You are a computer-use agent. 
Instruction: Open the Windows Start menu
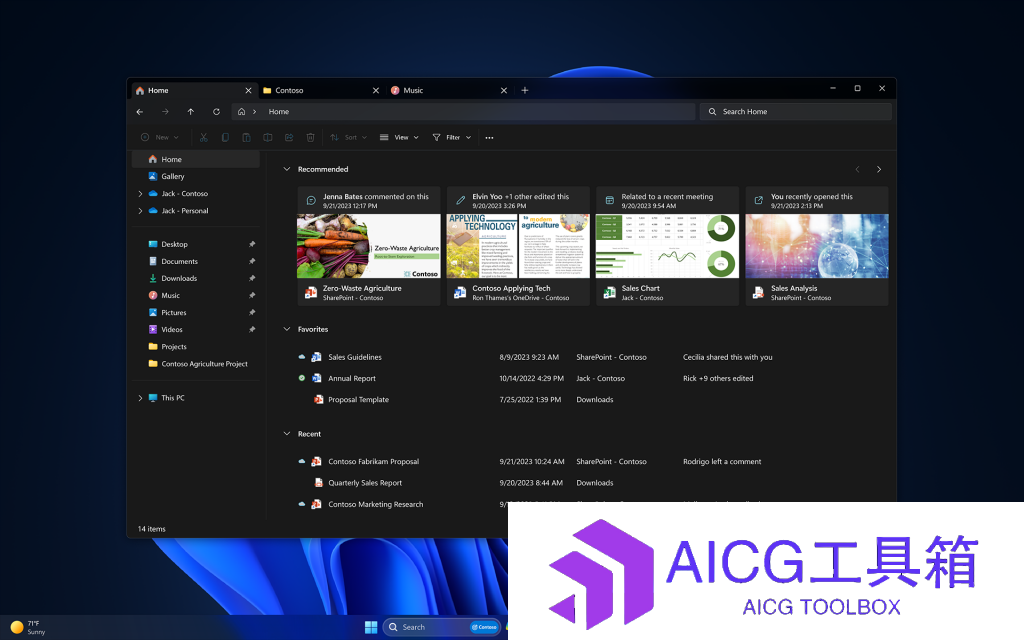pyautogui.click(x=371, y=627)
